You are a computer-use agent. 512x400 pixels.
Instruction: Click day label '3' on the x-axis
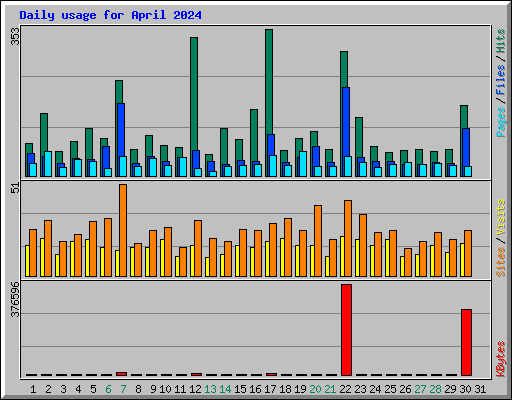click(63, 389)
